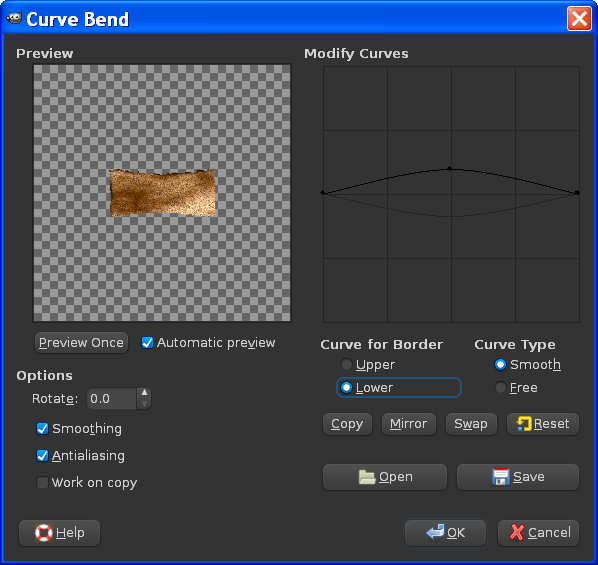The width and height of the screenshot is (598, 565).
Task: Click the curve's center control point
Action: [x=450, y=168]
